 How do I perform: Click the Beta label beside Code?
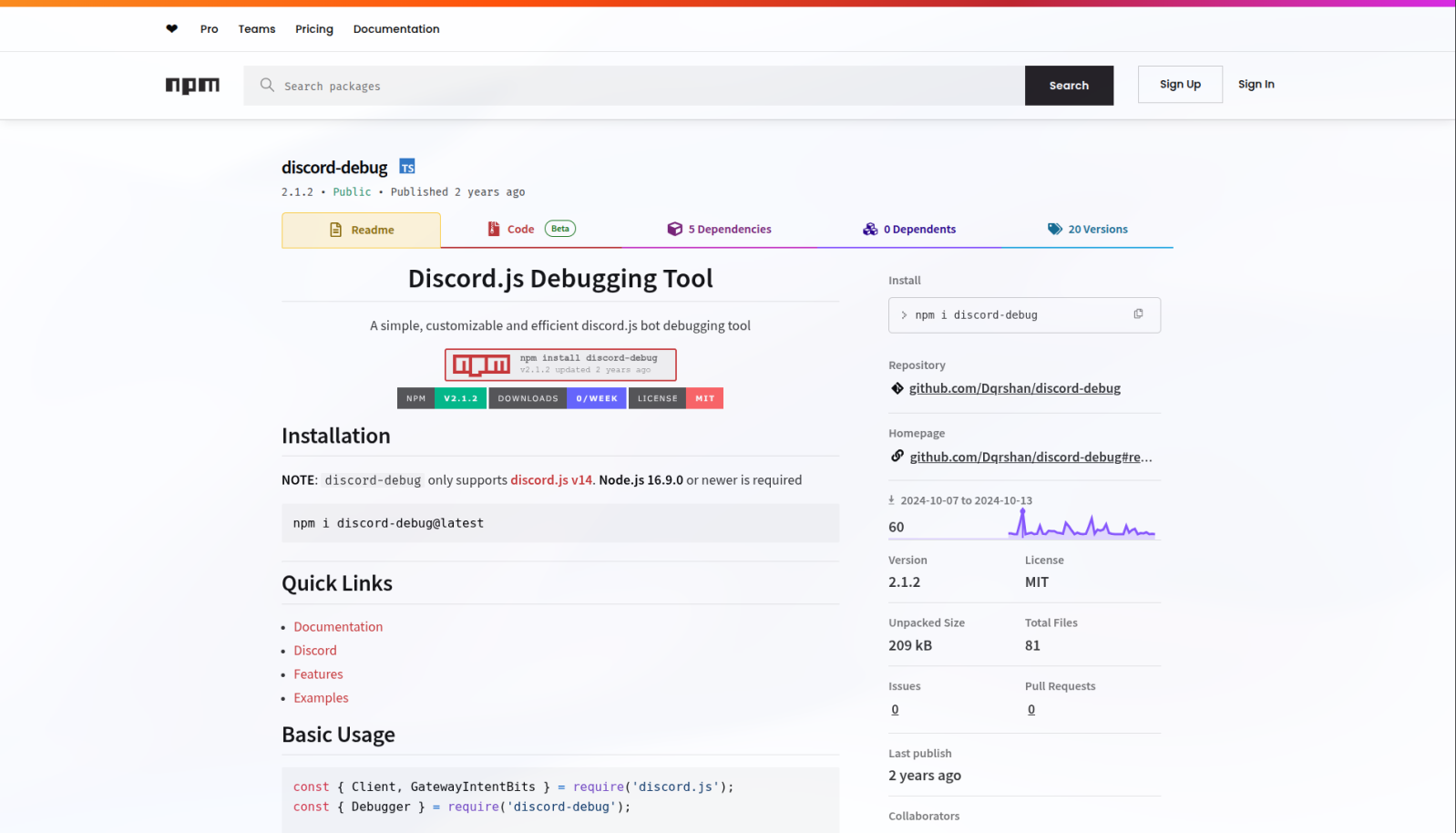pos(560,229)
